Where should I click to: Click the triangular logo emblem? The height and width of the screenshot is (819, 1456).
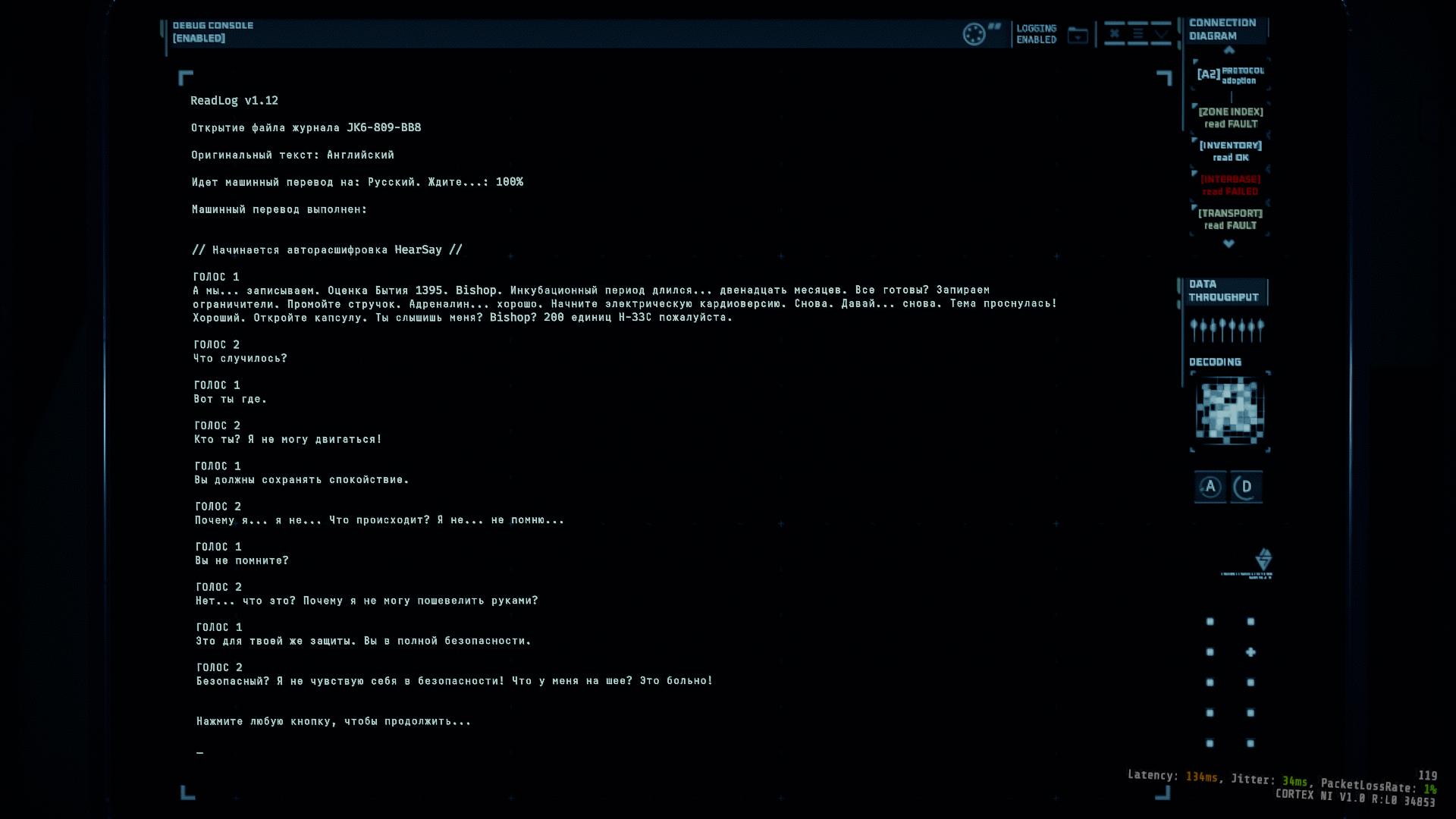[1263, 560]
